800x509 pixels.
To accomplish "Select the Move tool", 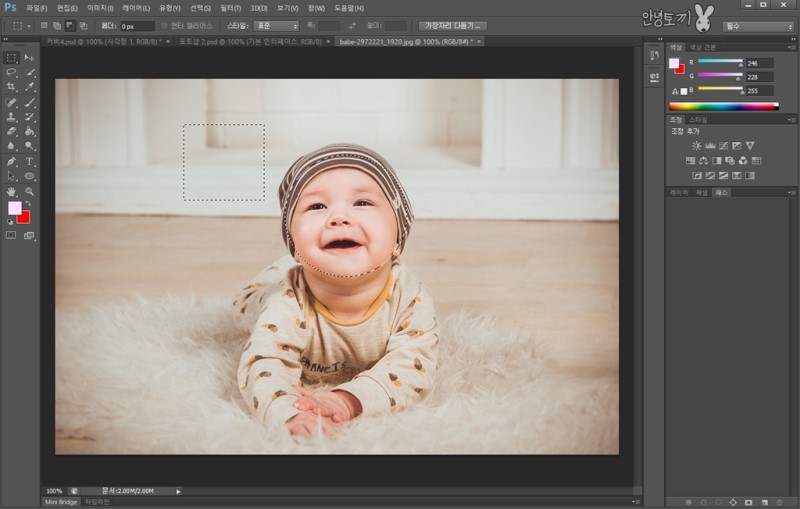I will click(x=29, y=57).
